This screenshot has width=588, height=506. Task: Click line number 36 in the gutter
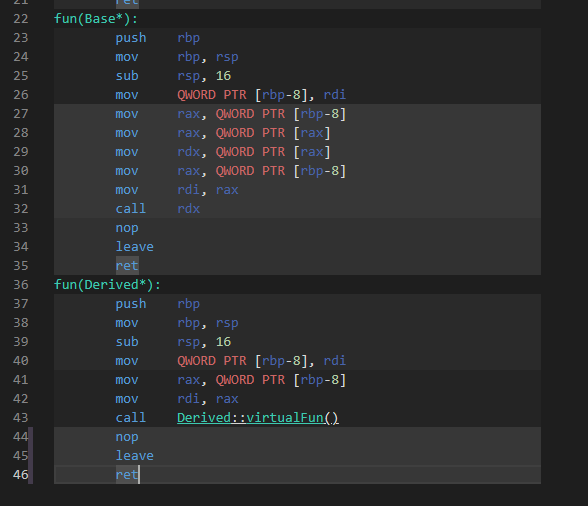click(21, 285)
